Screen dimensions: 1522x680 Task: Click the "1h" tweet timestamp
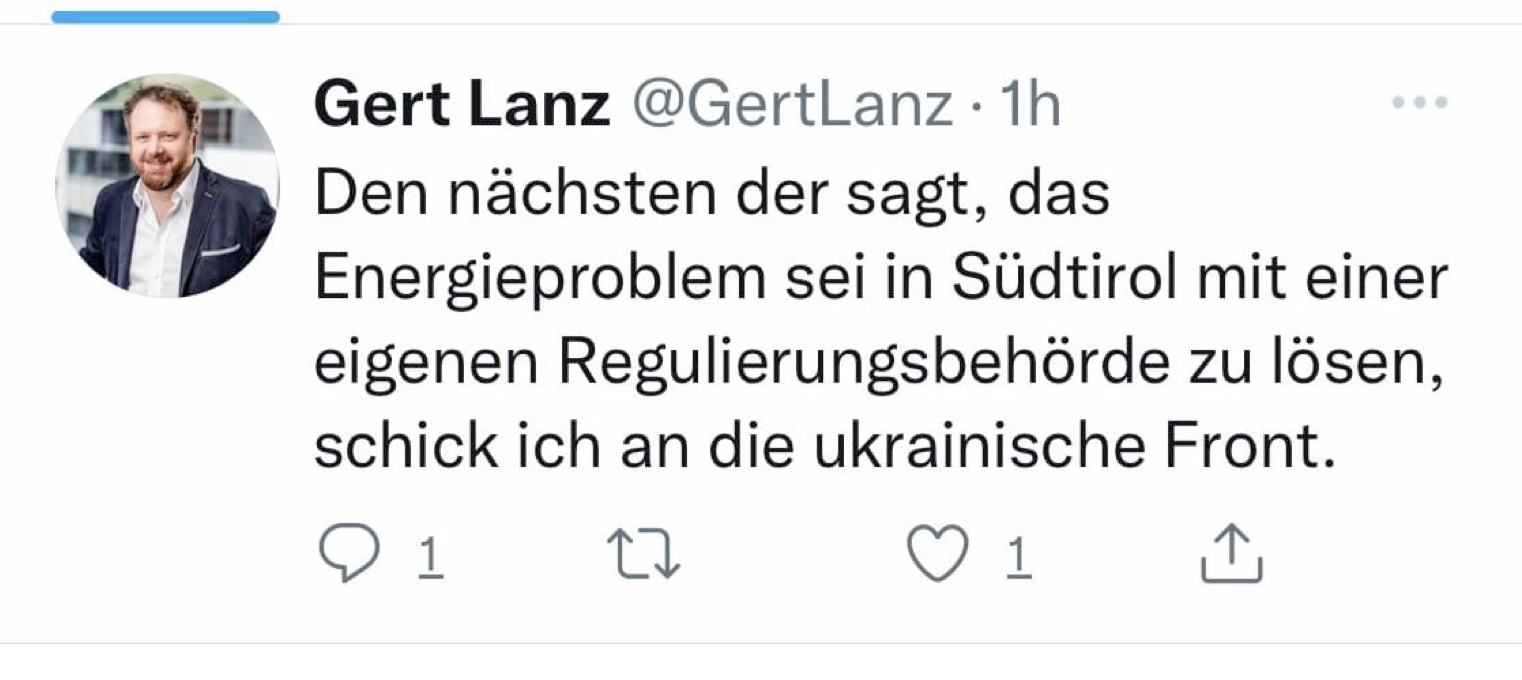(x=1029, y=106)
